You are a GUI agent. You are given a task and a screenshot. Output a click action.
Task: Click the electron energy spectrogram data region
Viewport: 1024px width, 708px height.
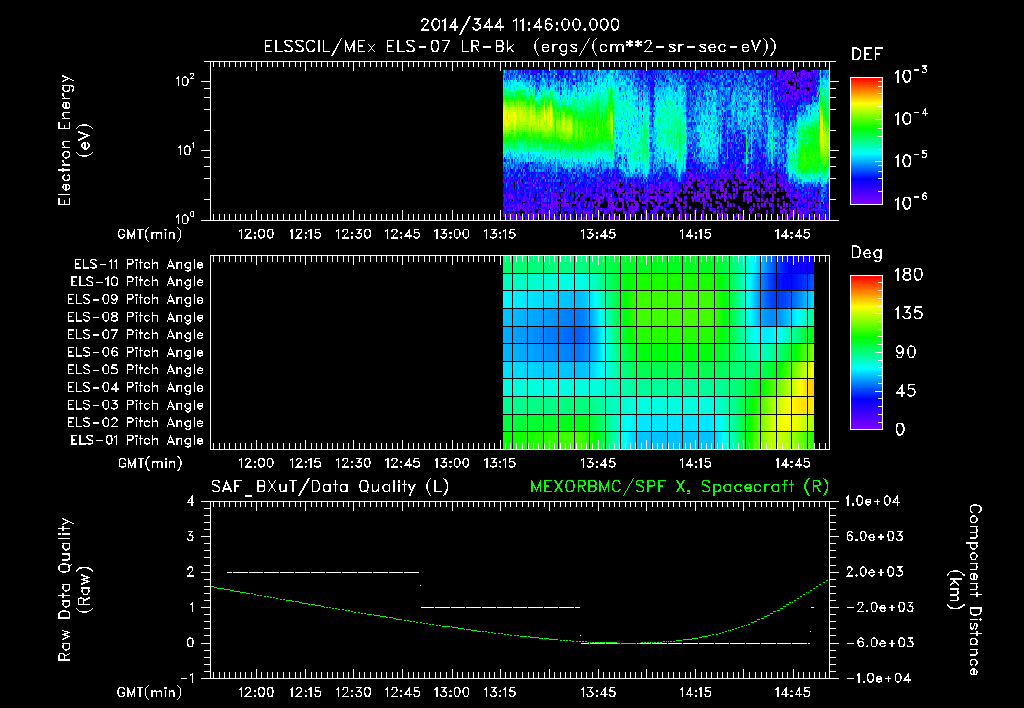[665, 144]
